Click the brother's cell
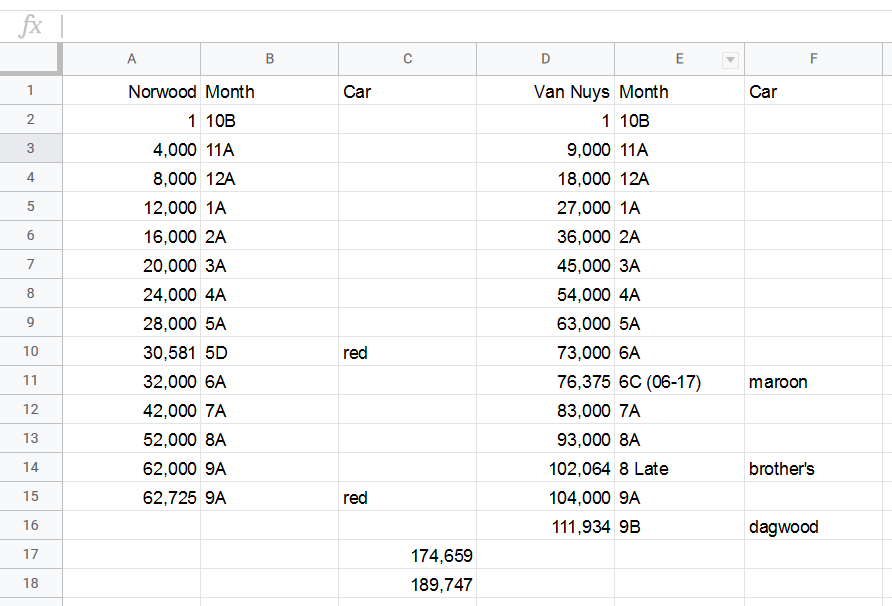This screenshot has height=606, width=892. 813,469
